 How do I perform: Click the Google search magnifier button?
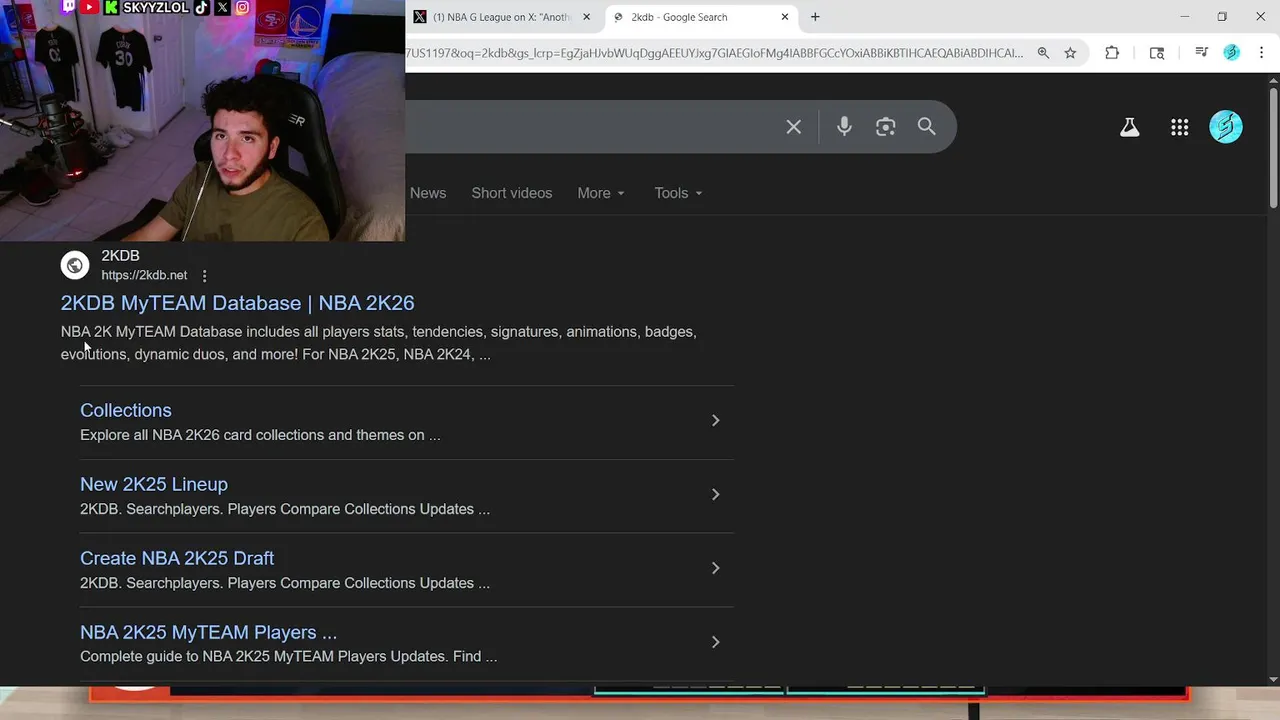pyautogui.click(x=927, y=127)
